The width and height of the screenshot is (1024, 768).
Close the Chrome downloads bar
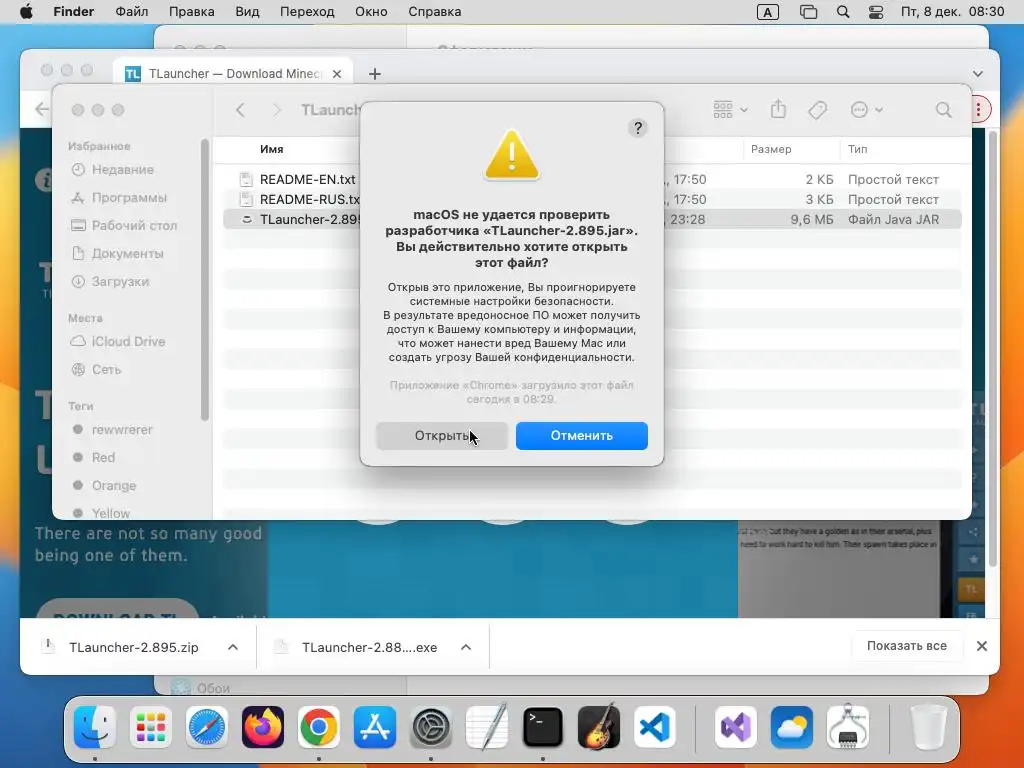(x=982, y=646)
